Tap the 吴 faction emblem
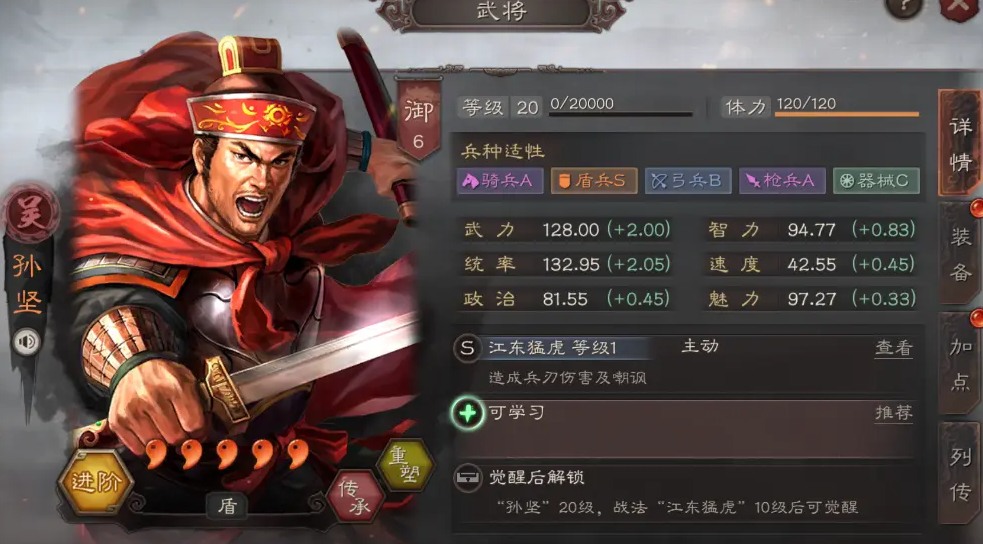The width and height of the screenshot is (983, 544). [x=31, y=215]
